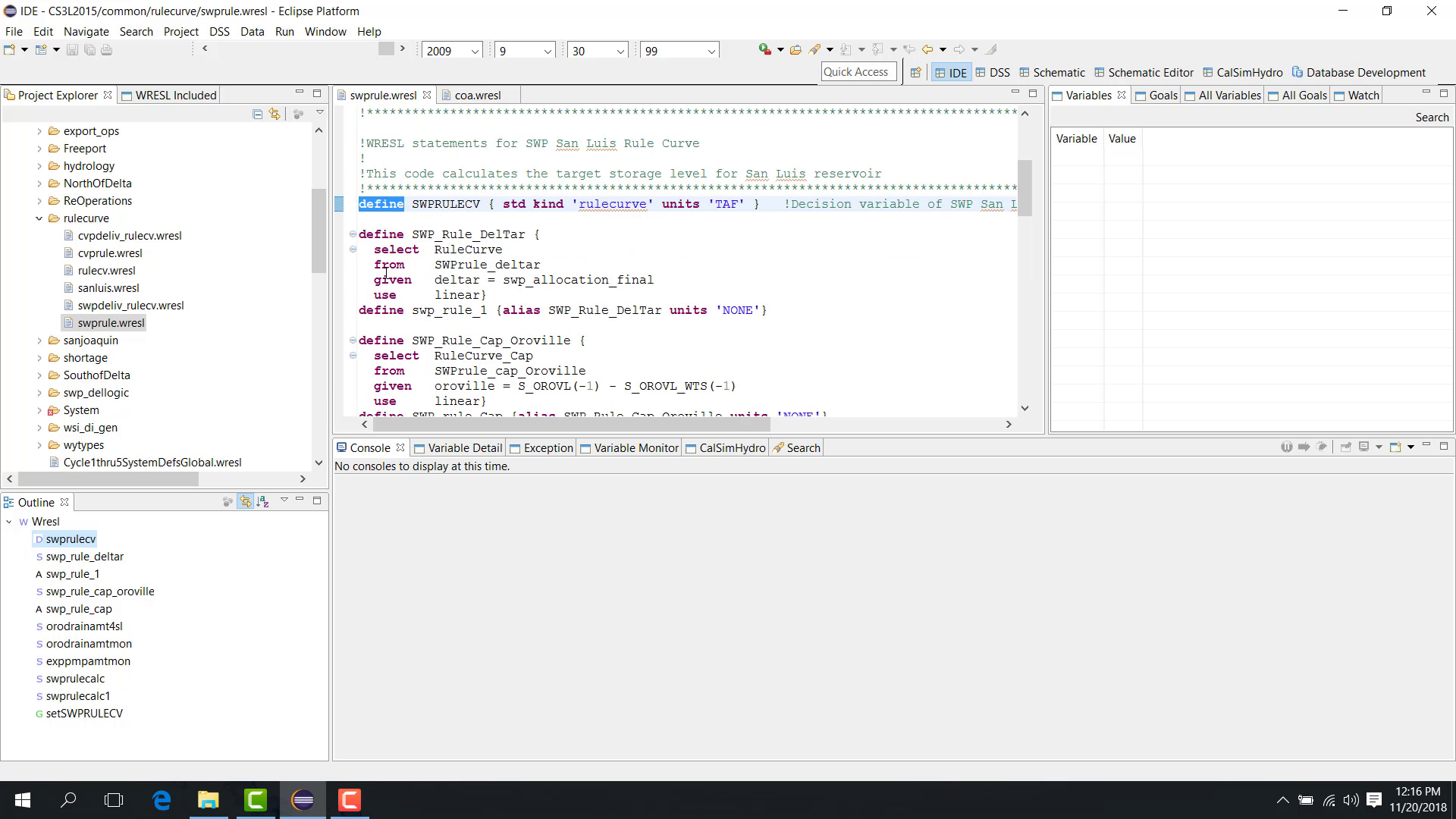Open the 99 combo box

679,51
